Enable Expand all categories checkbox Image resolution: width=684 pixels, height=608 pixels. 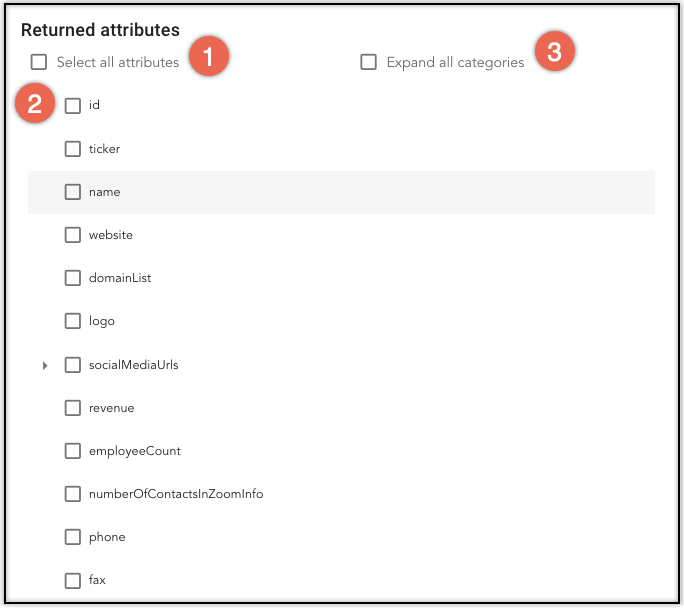369,62
